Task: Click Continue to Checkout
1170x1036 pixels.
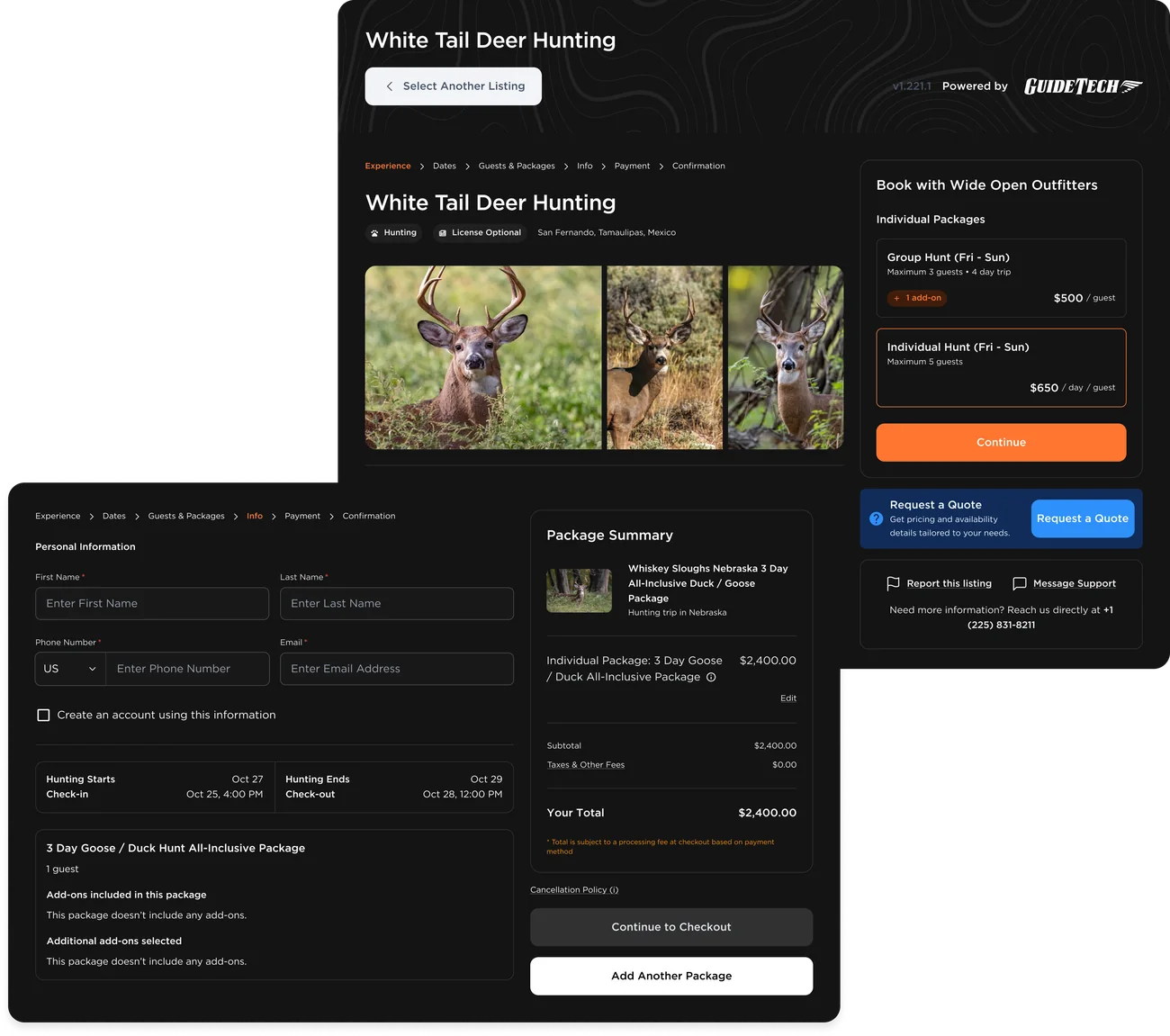Action: 671,927
